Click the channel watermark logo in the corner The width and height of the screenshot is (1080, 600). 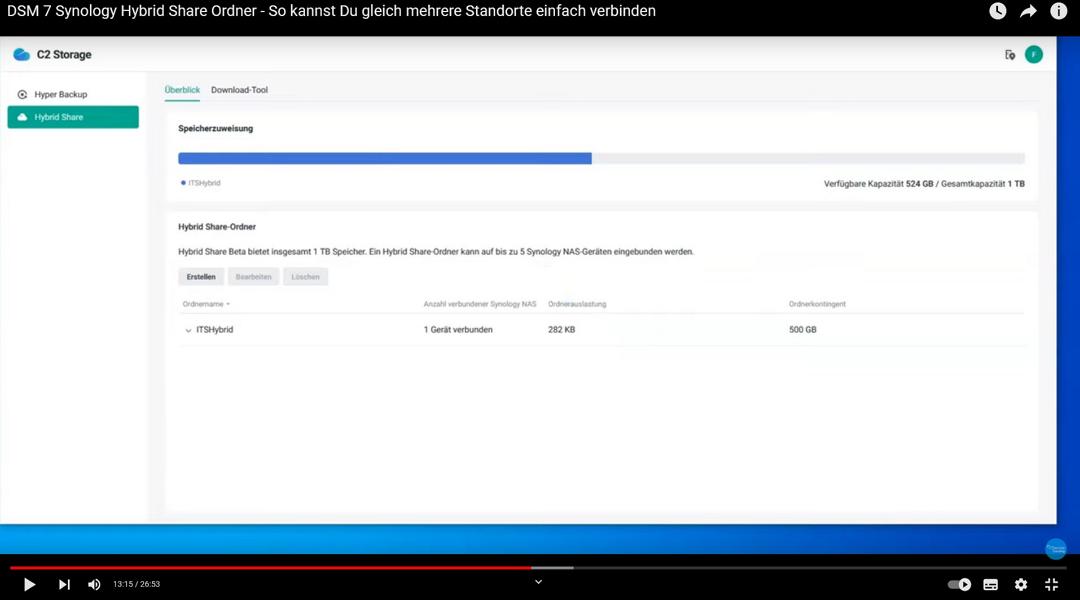tap(1055, 548)
